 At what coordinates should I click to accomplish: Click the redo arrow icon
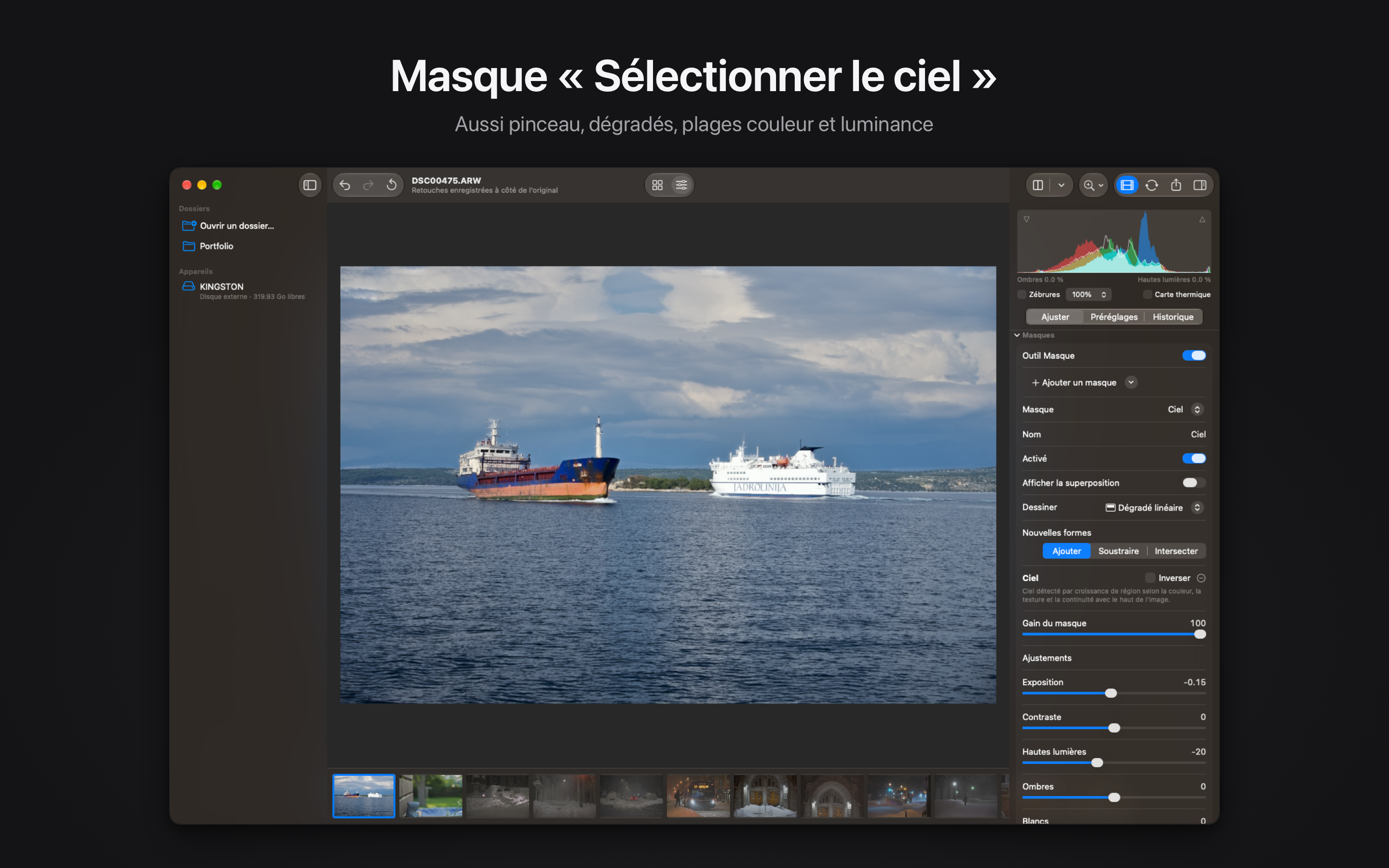pyautogui.click(x=368, y=185)
